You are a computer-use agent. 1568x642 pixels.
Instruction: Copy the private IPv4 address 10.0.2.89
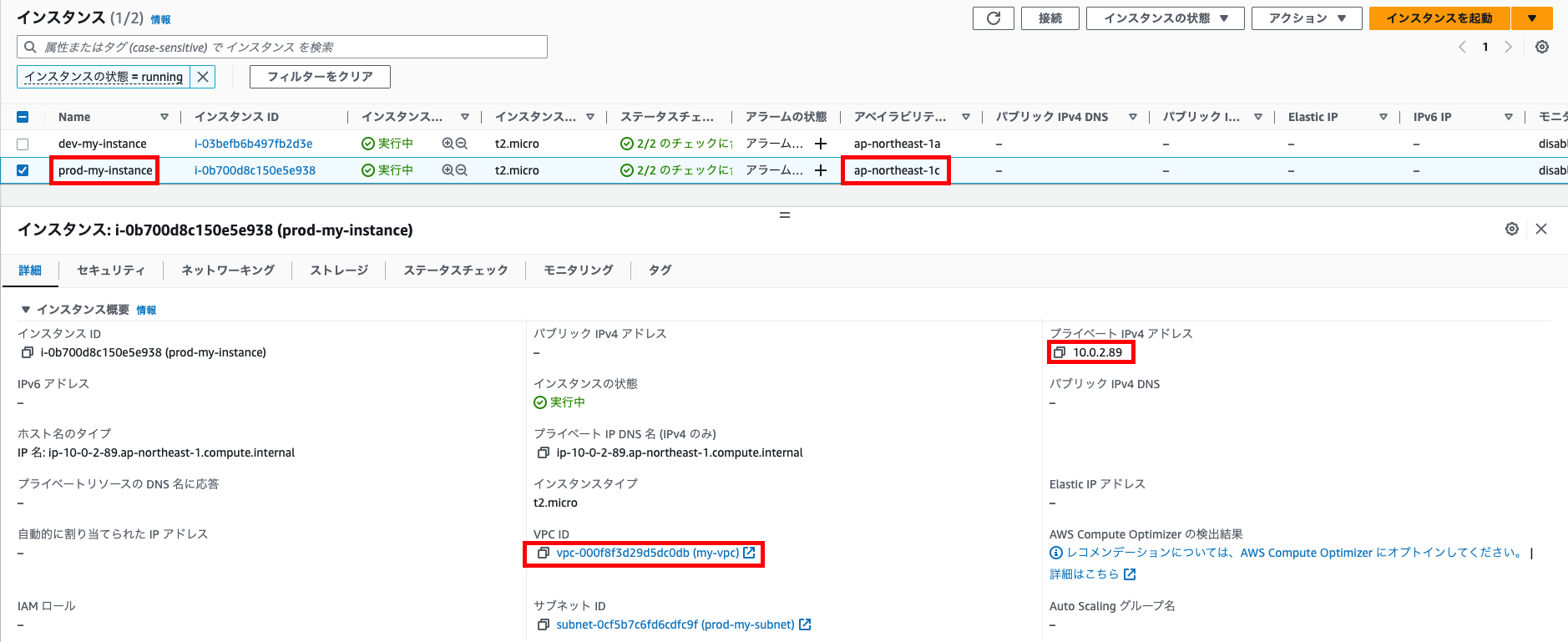[x=1060, y=352]
